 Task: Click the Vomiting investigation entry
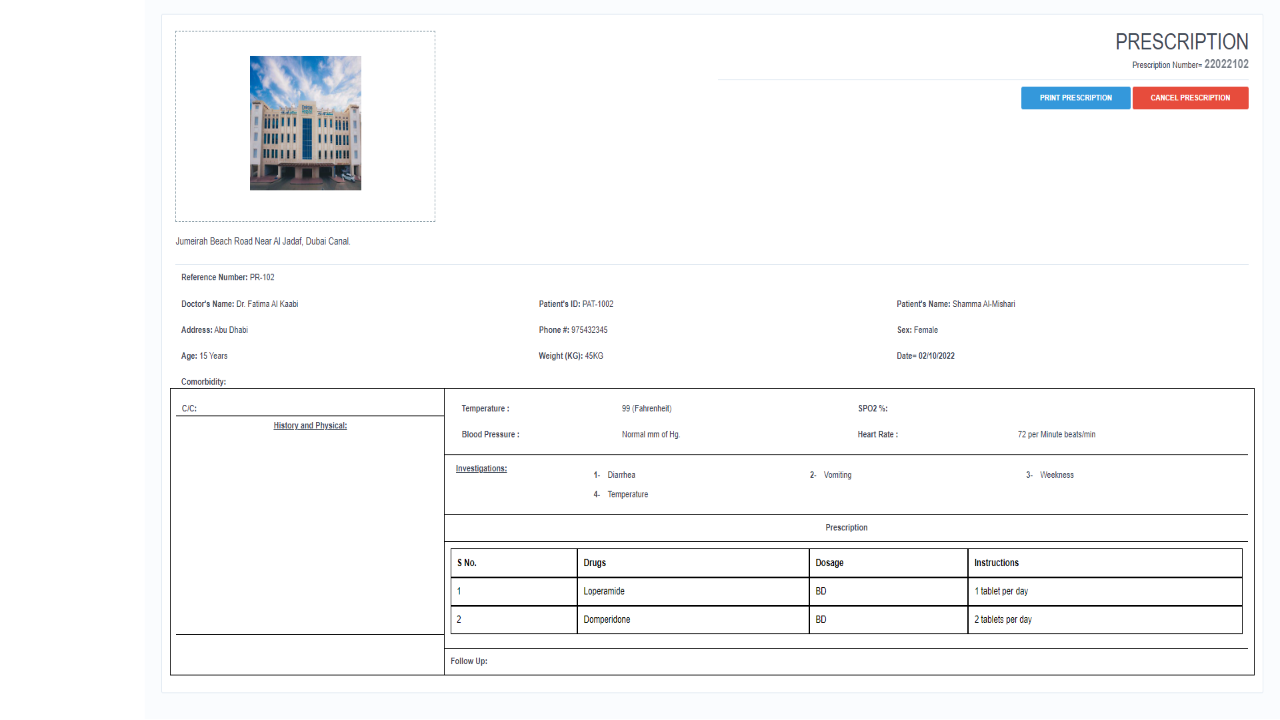(837, 474)
